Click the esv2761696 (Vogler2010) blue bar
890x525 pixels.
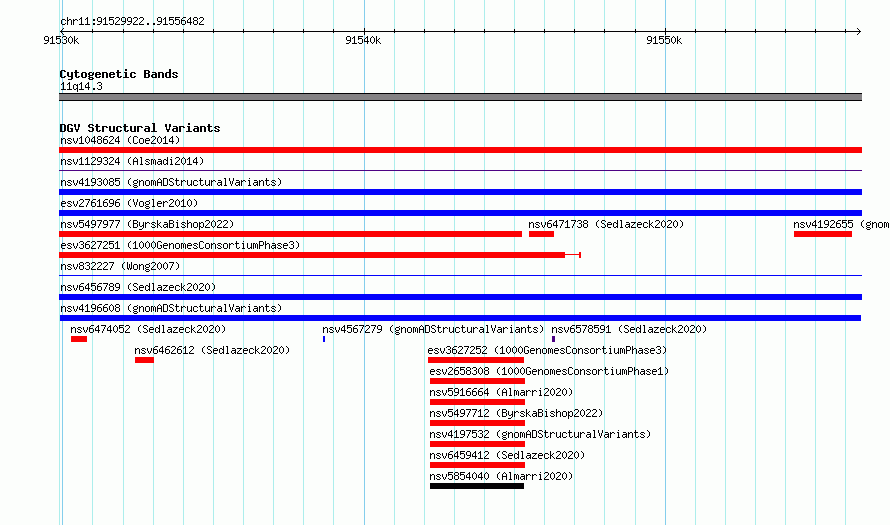[x=460, y=213]
